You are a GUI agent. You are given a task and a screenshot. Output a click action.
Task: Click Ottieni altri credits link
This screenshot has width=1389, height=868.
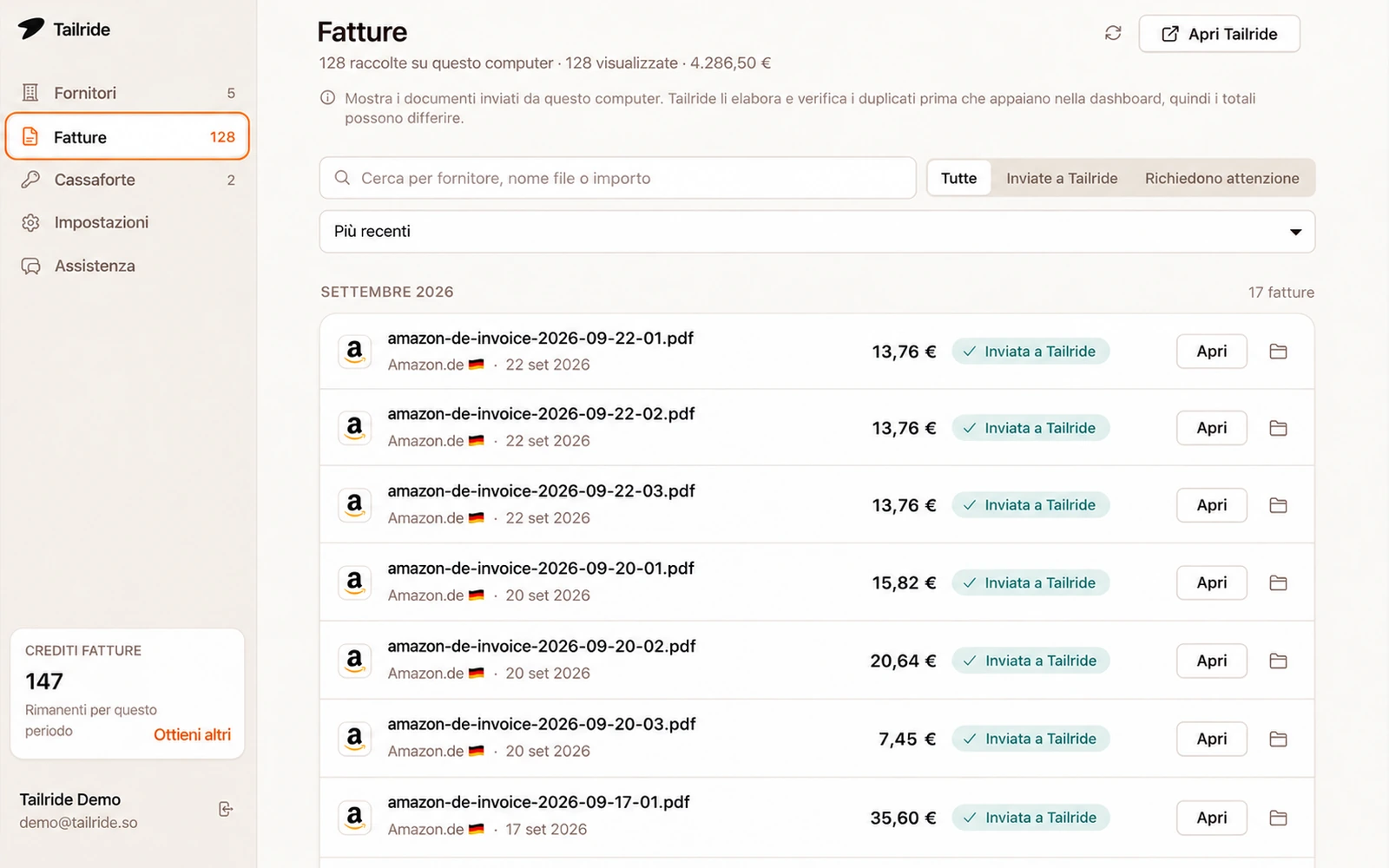(192, 734)
